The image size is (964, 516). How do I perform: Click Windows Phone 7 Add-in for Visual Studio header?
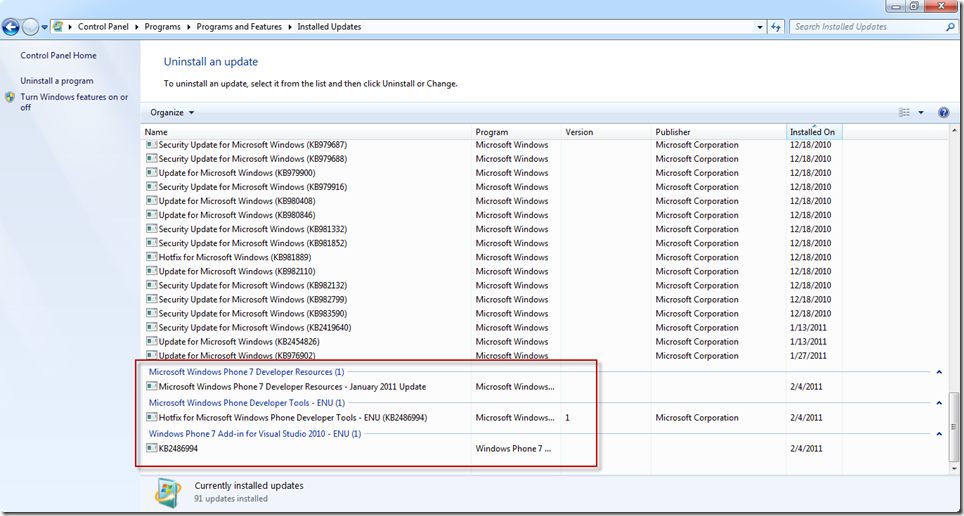tap(255, 434)
